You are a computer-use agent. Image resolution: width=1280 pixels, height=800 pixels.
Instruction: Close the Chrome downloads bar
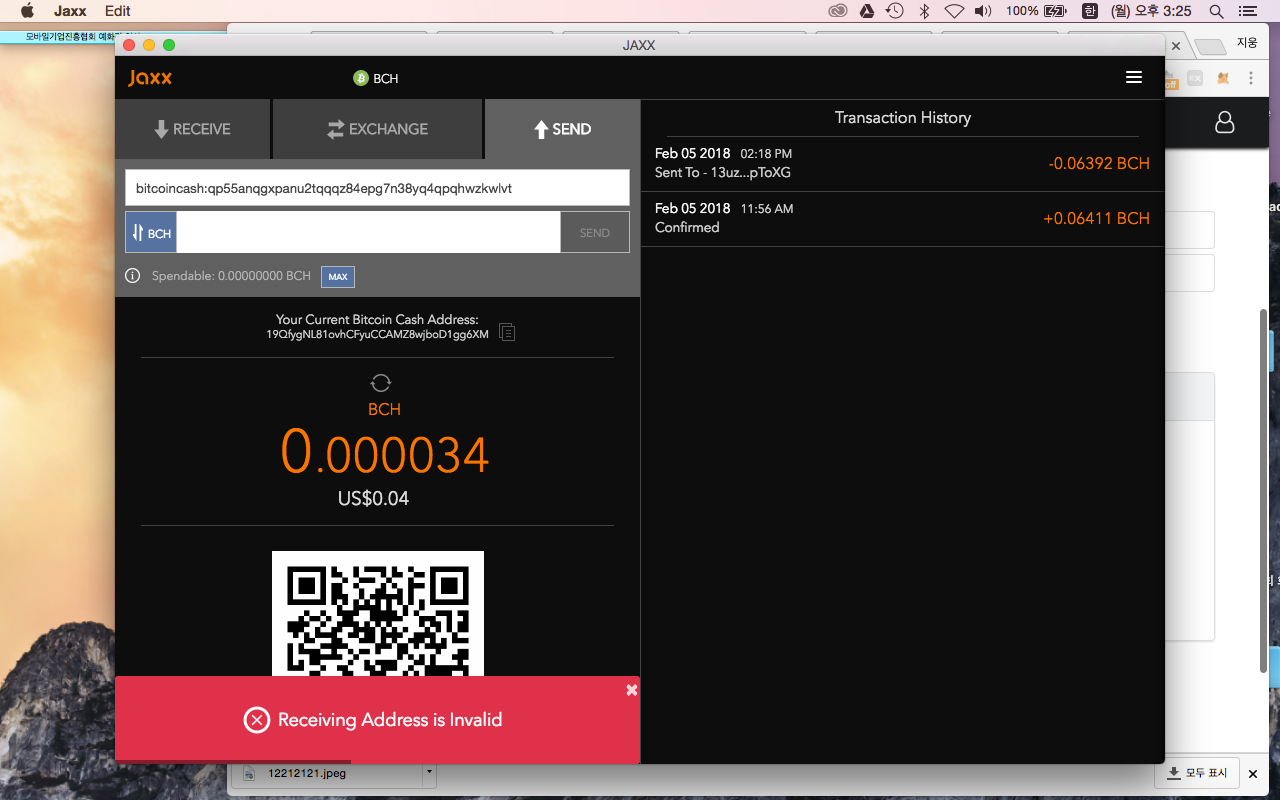tap(1253, 774)
